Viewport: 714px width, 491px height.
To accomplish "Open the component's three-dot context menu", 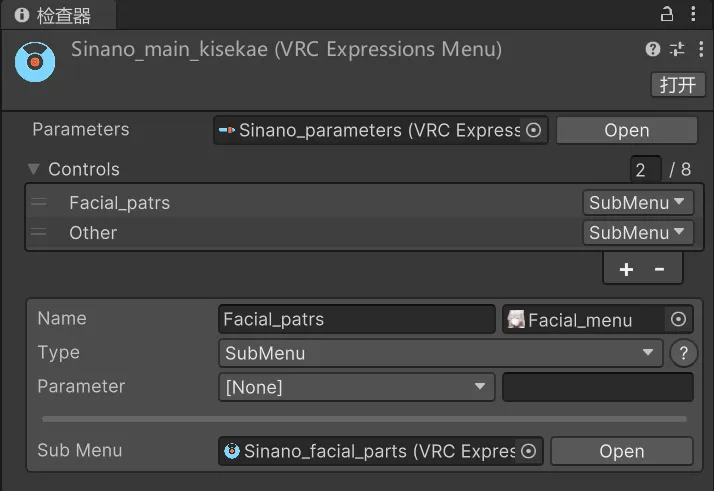I will 701,49.
